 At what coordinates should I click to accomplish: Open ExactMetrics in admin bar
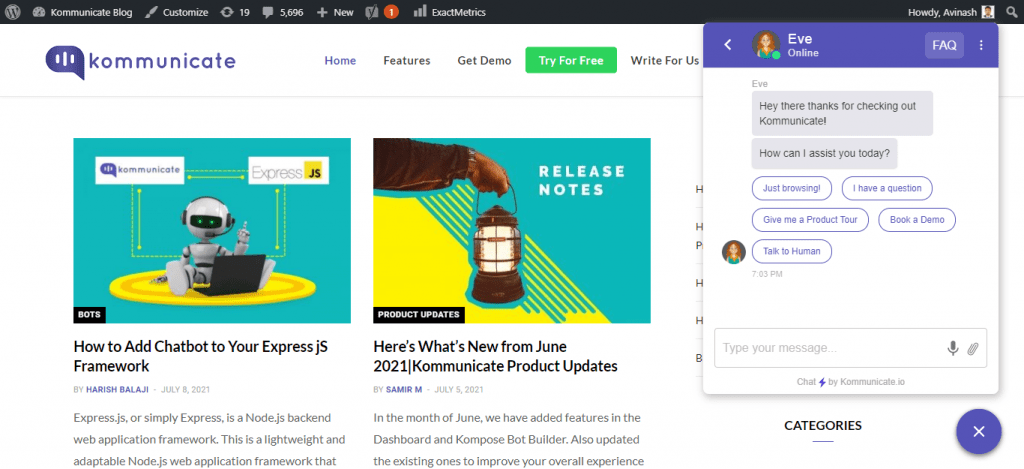tap(449, 12)
